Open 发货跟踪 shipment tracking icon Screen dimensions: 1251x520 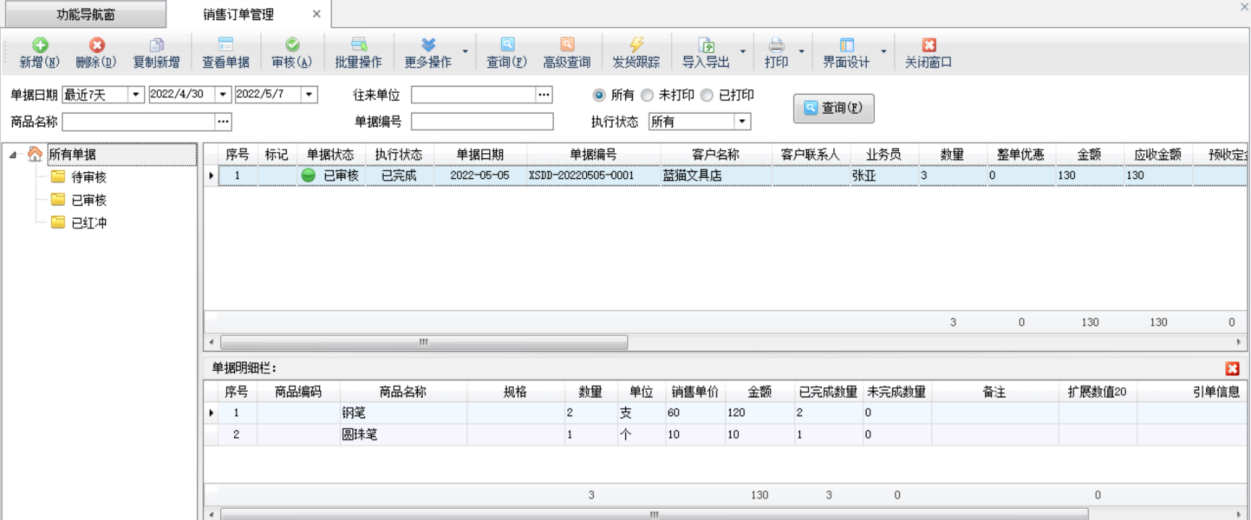pos(636,46)
